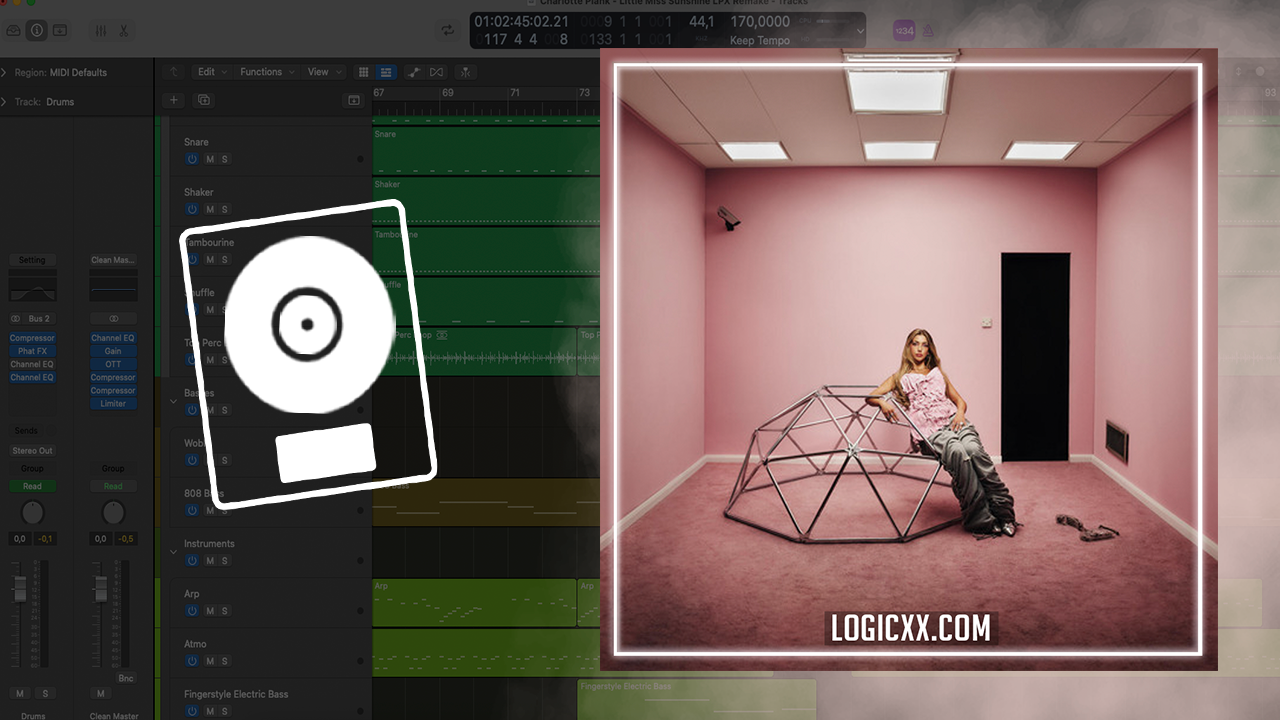Image resolution: width=1280 pixels, height=720 pixels.
Task: Toggle power on 808 Bass track
Action: [x=192, y=510]
